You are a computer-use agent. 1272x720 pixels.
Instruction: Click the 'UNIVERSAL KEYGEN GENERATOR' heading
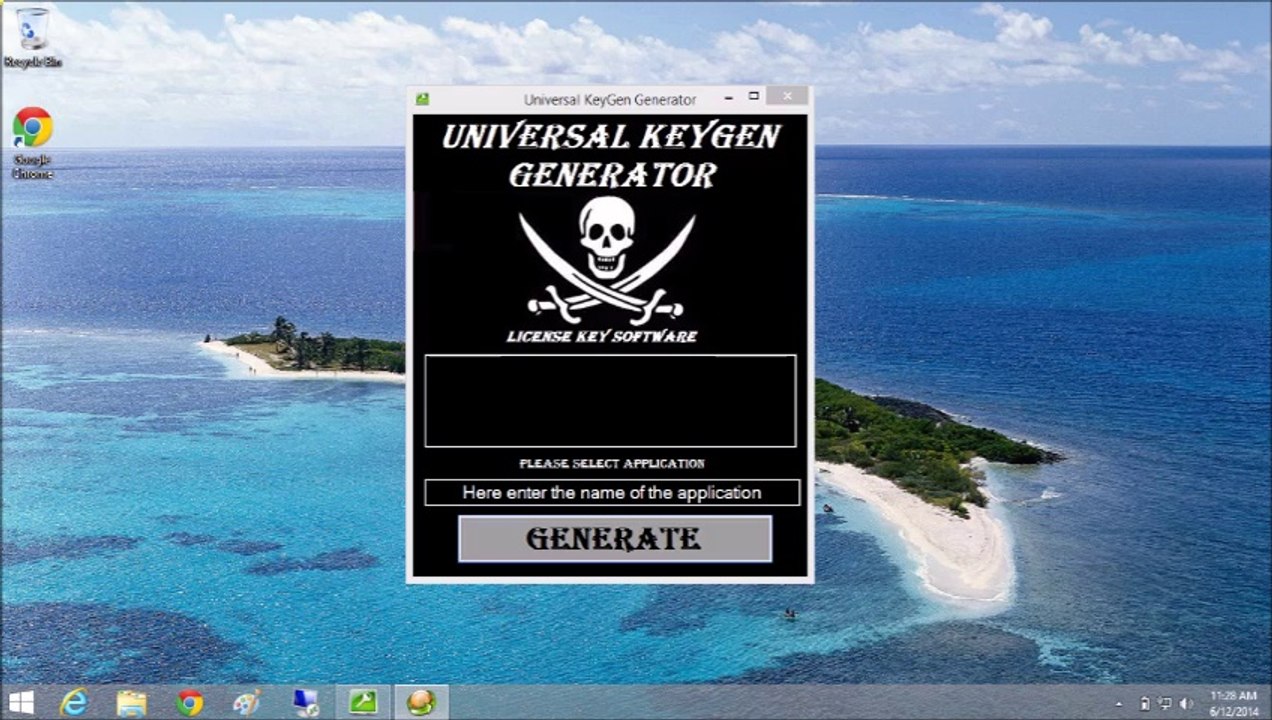(x=611, y=156)
